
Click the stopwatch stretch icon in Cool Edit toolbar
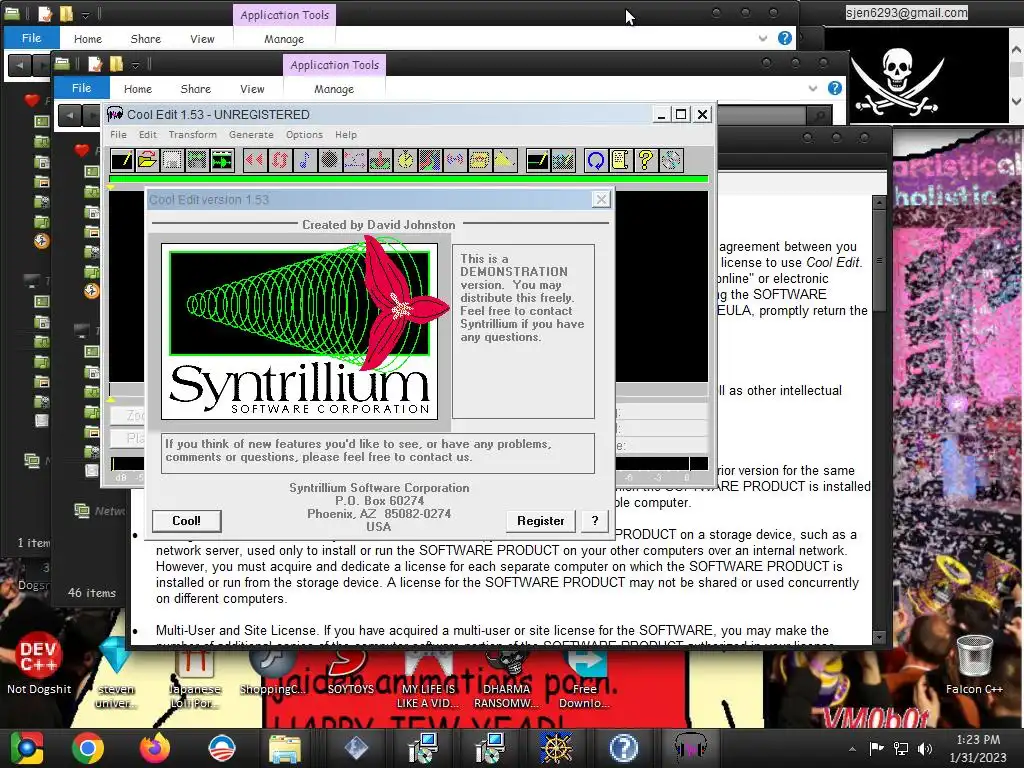tap(405, 160)
